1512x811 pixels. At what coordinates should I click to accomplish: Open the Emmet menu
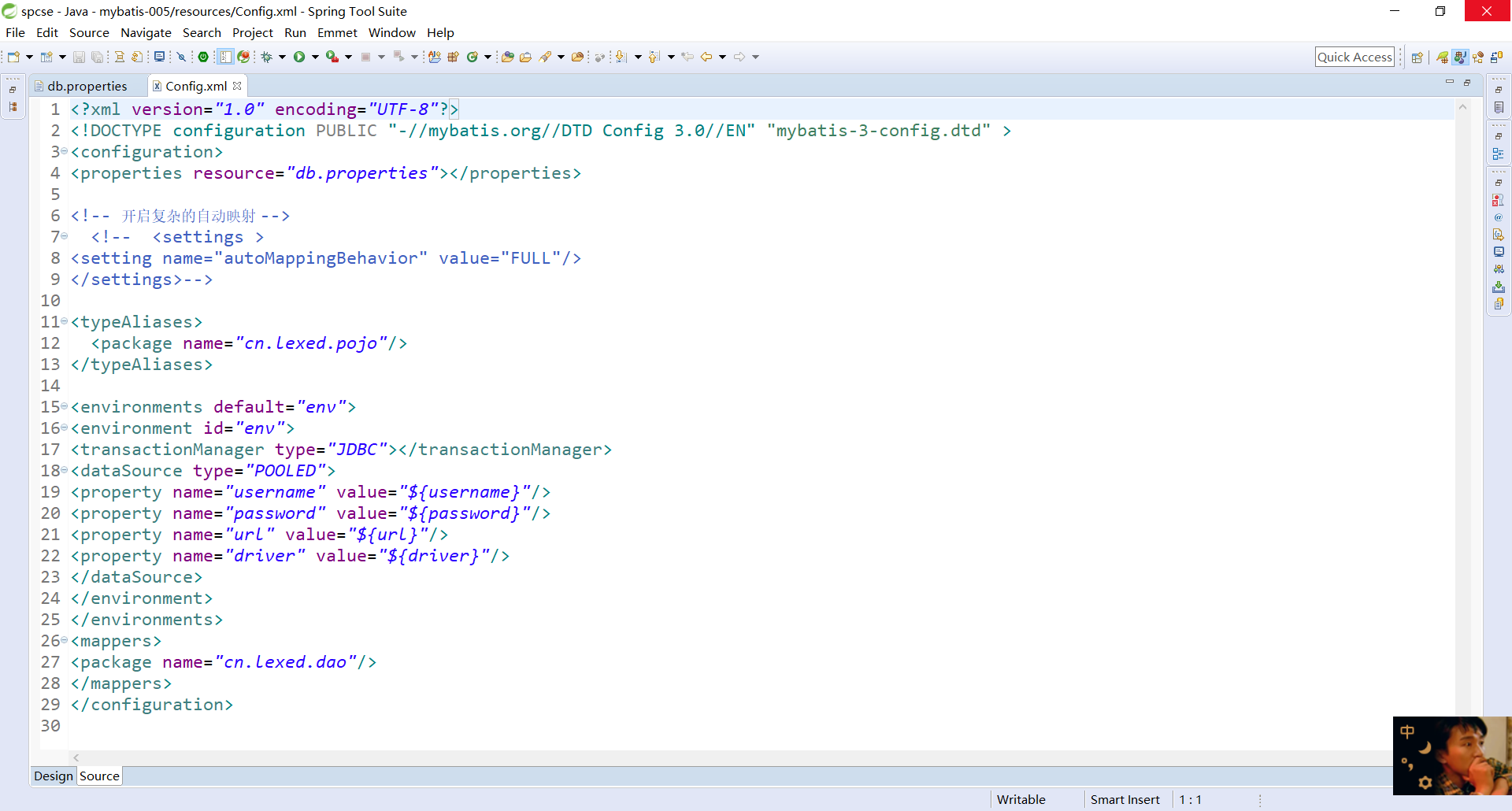[337, 32]
